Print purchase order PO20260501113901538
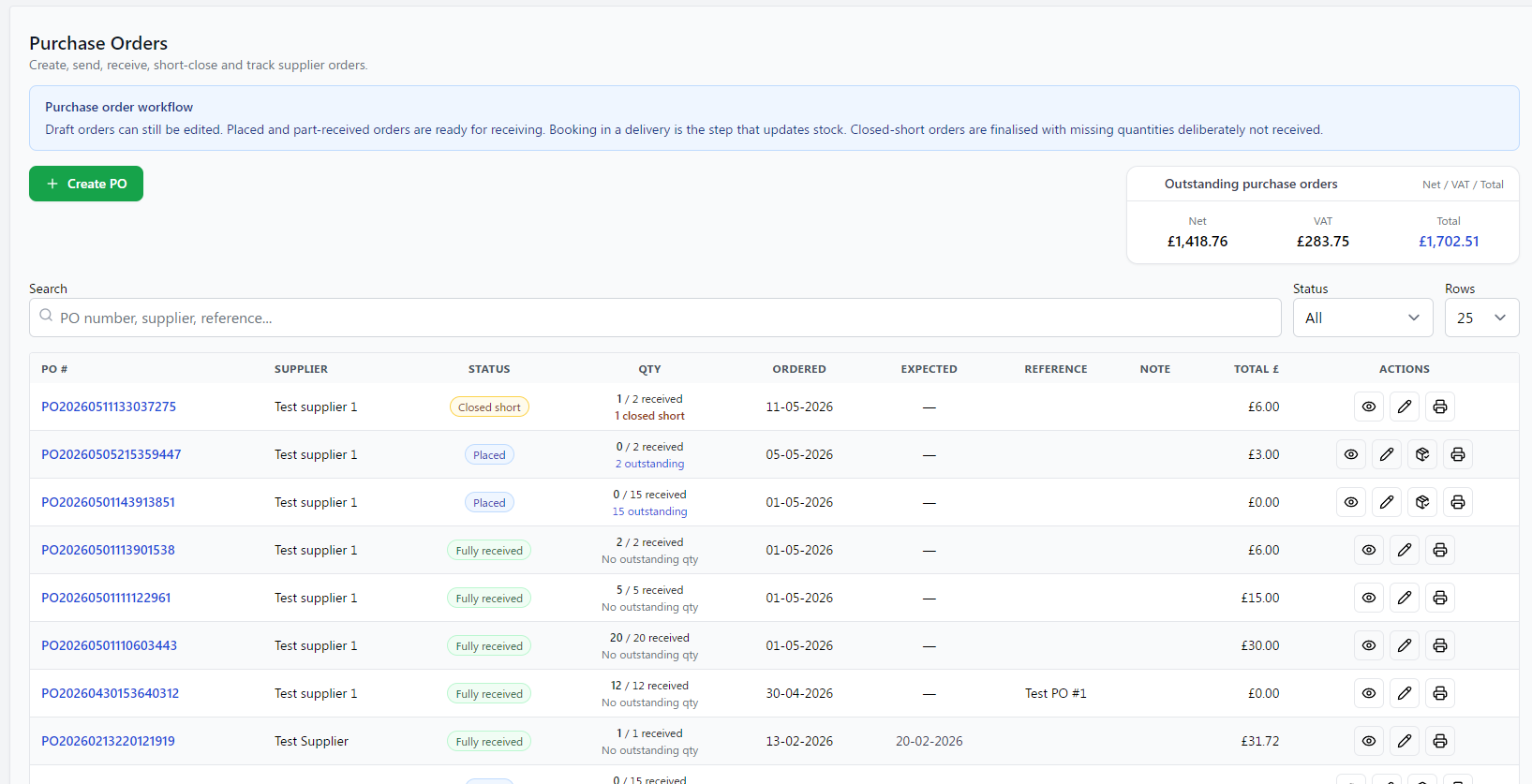The height and width of the screenshot is (784, 1532). [1440, 550]
